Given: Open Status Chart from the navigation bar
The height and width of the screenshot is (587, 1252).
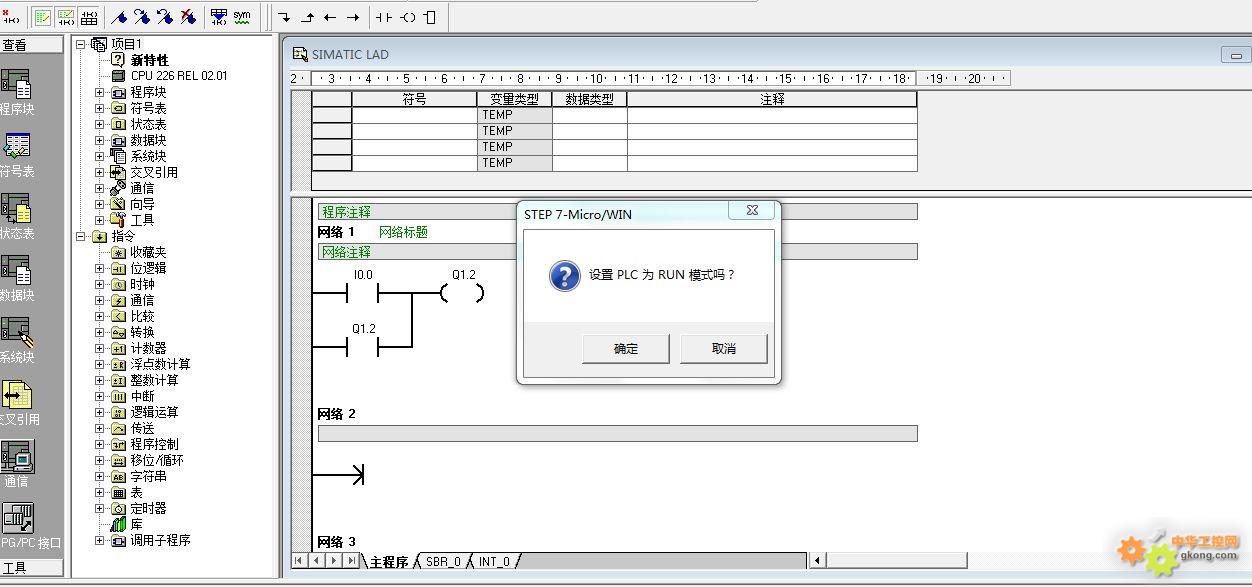Looking at the screenshot, I should click(x=16, y=216).
